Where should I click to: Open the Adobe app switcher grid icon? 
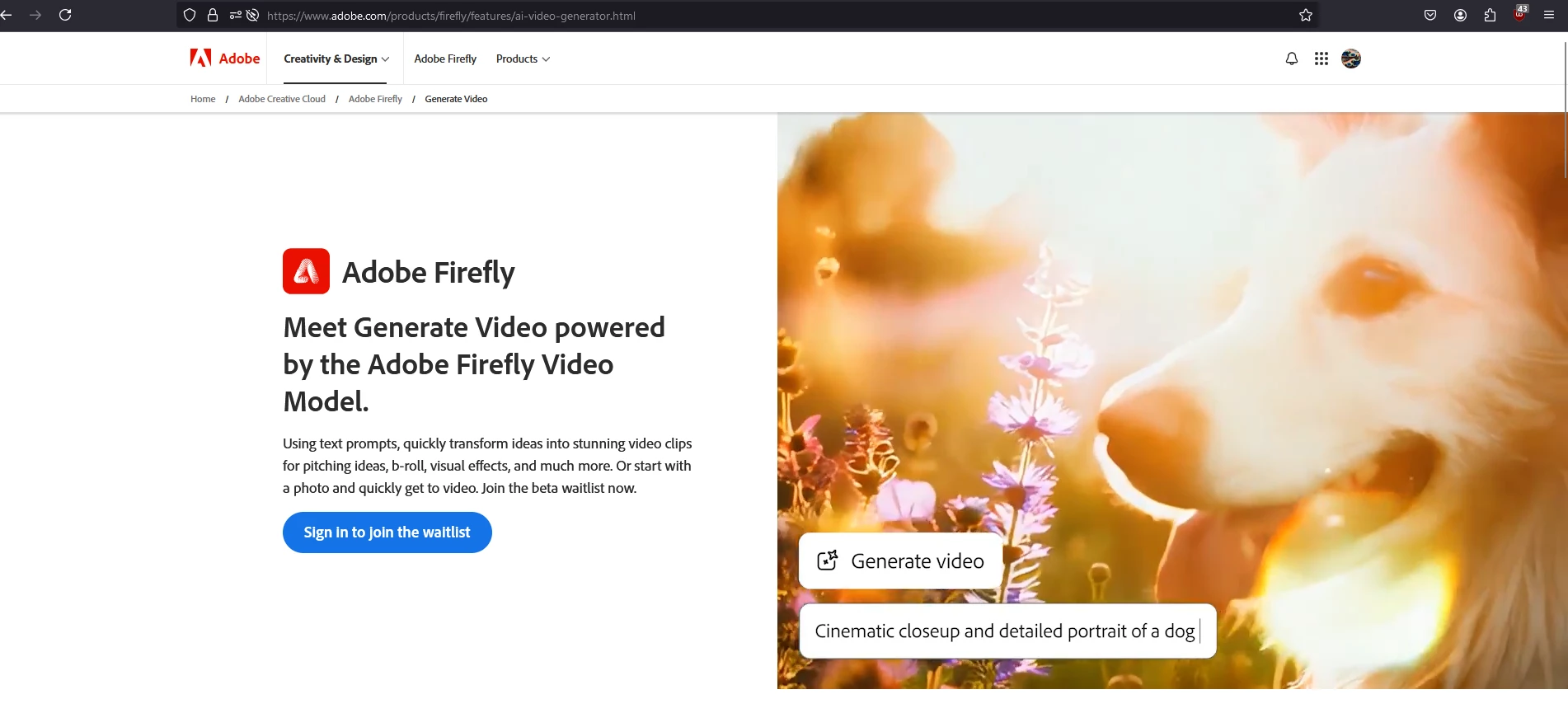1322,59
